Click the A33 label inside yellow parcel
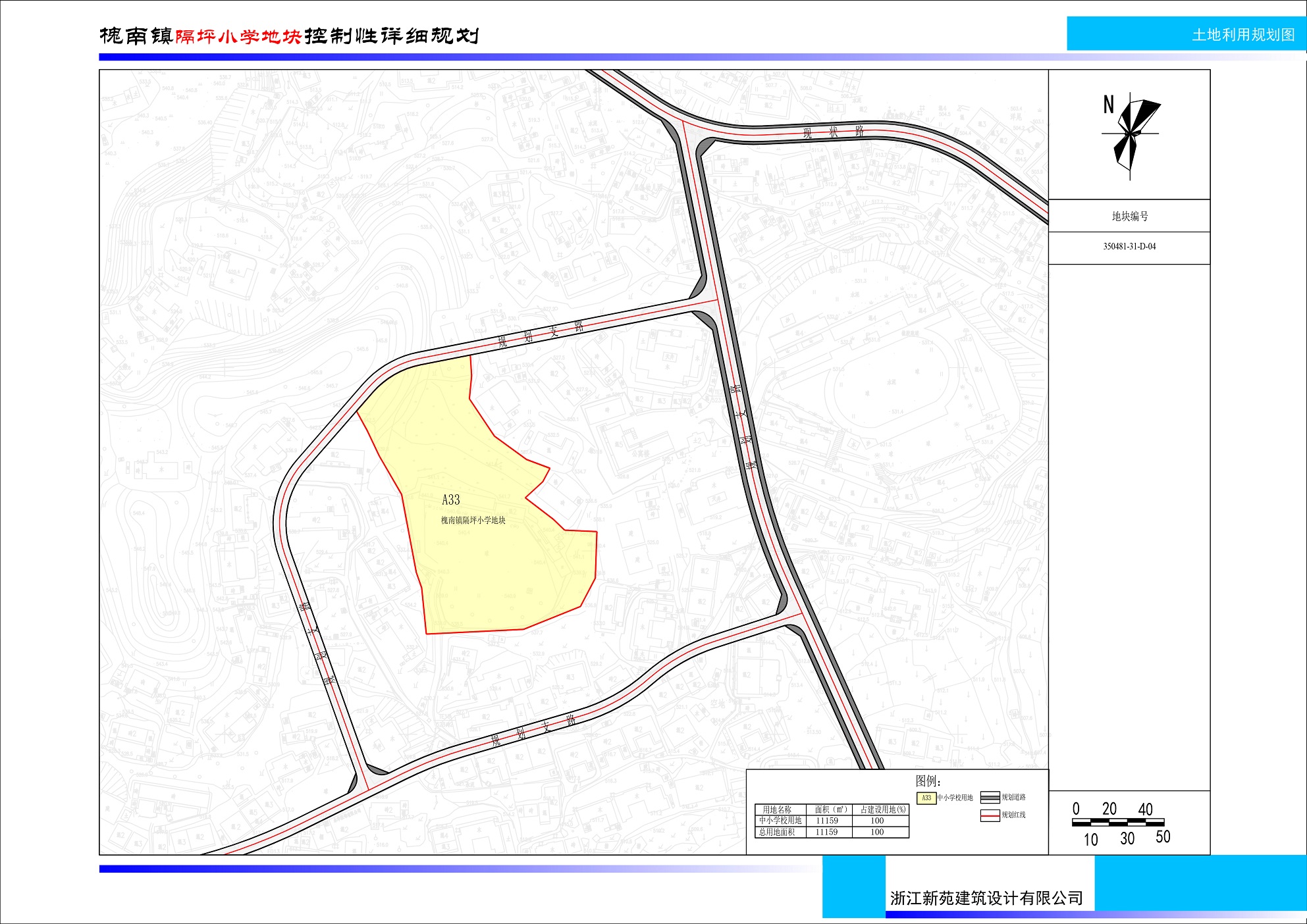The width and height of the screenshot is (1307, 924). click(451, 500)
